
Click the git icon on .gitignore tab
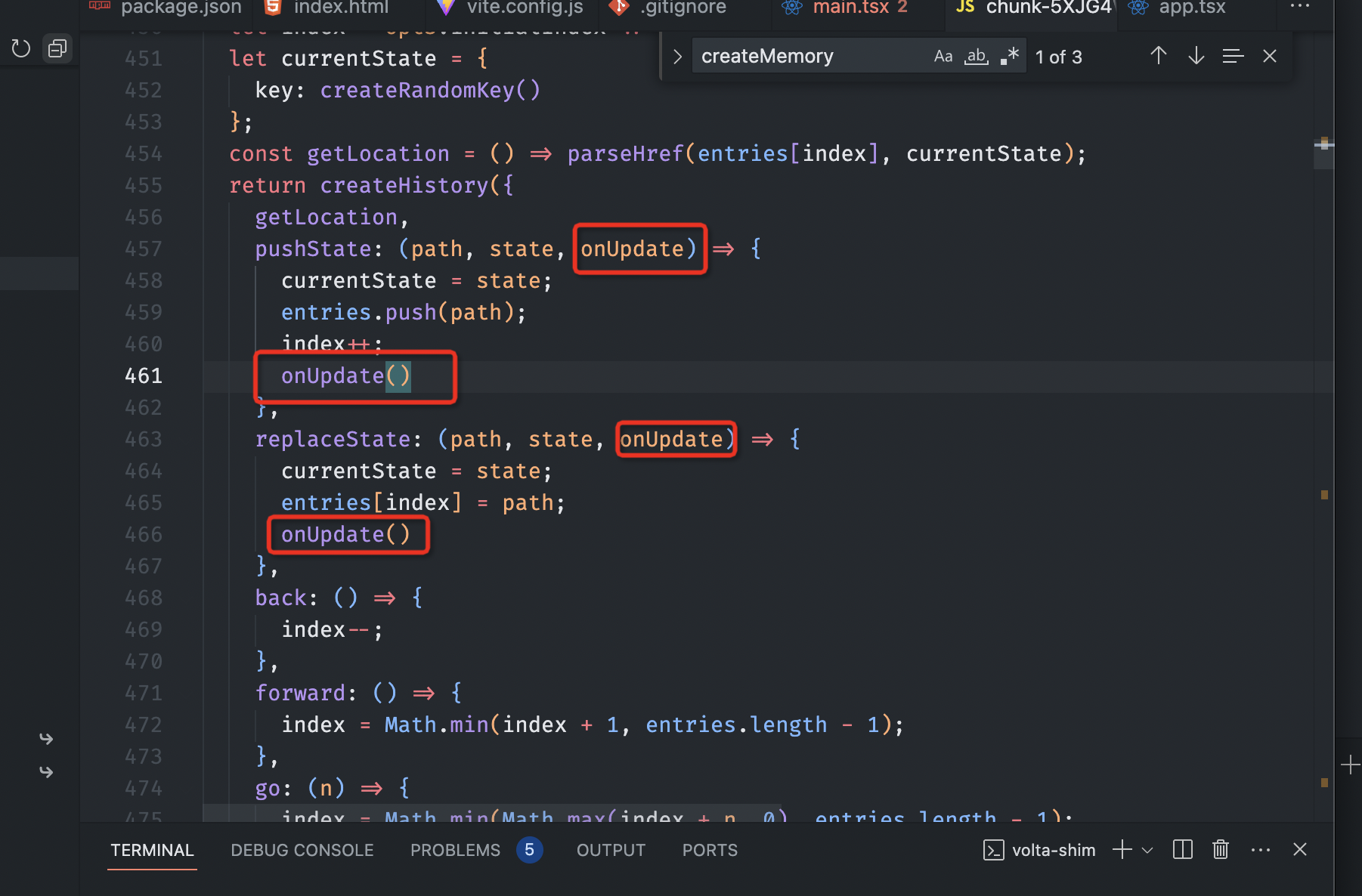(x=619, y=8)
